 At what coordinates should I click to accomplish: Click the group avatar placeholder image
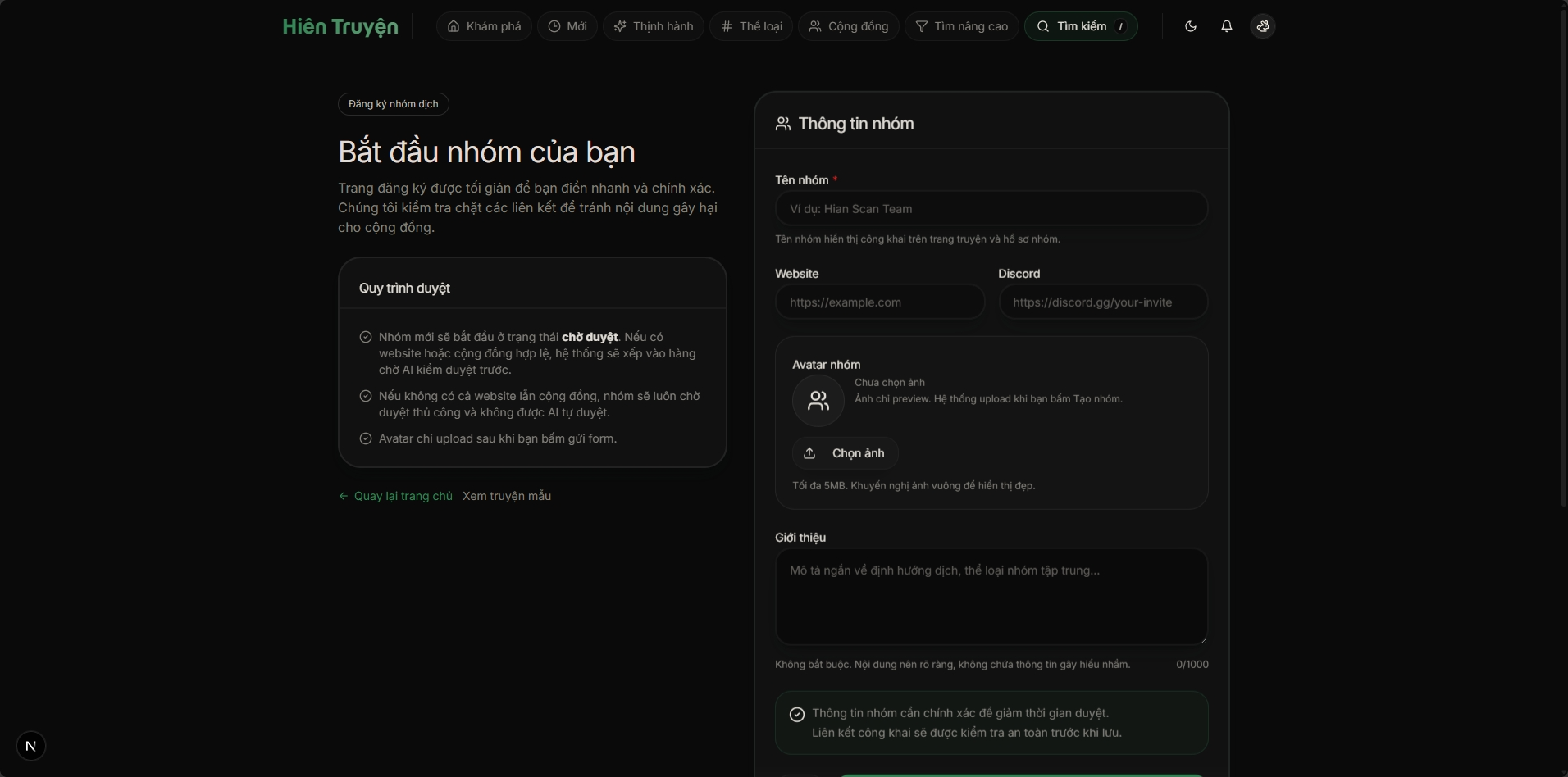(818, 401)
